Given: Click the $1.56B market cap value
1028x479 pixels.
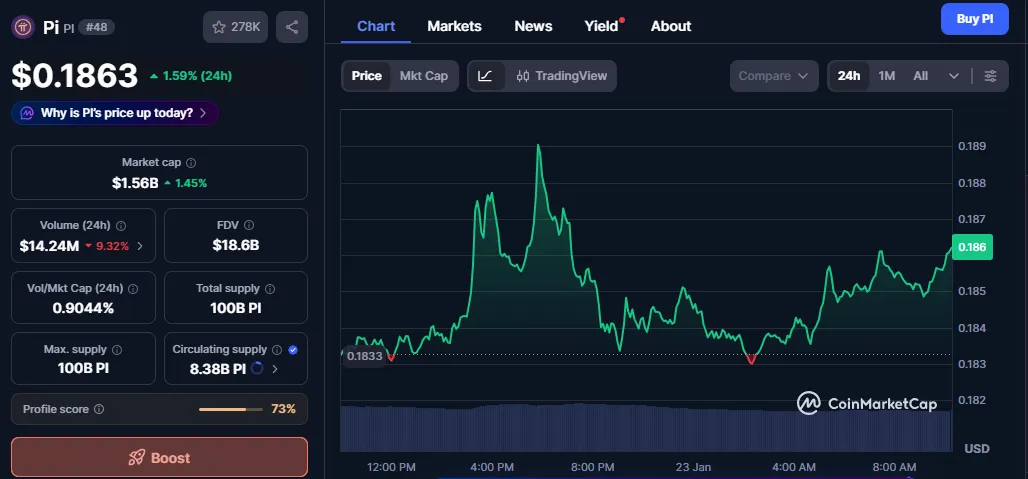Looking at the screenshot, I should (x=135, y=183).
